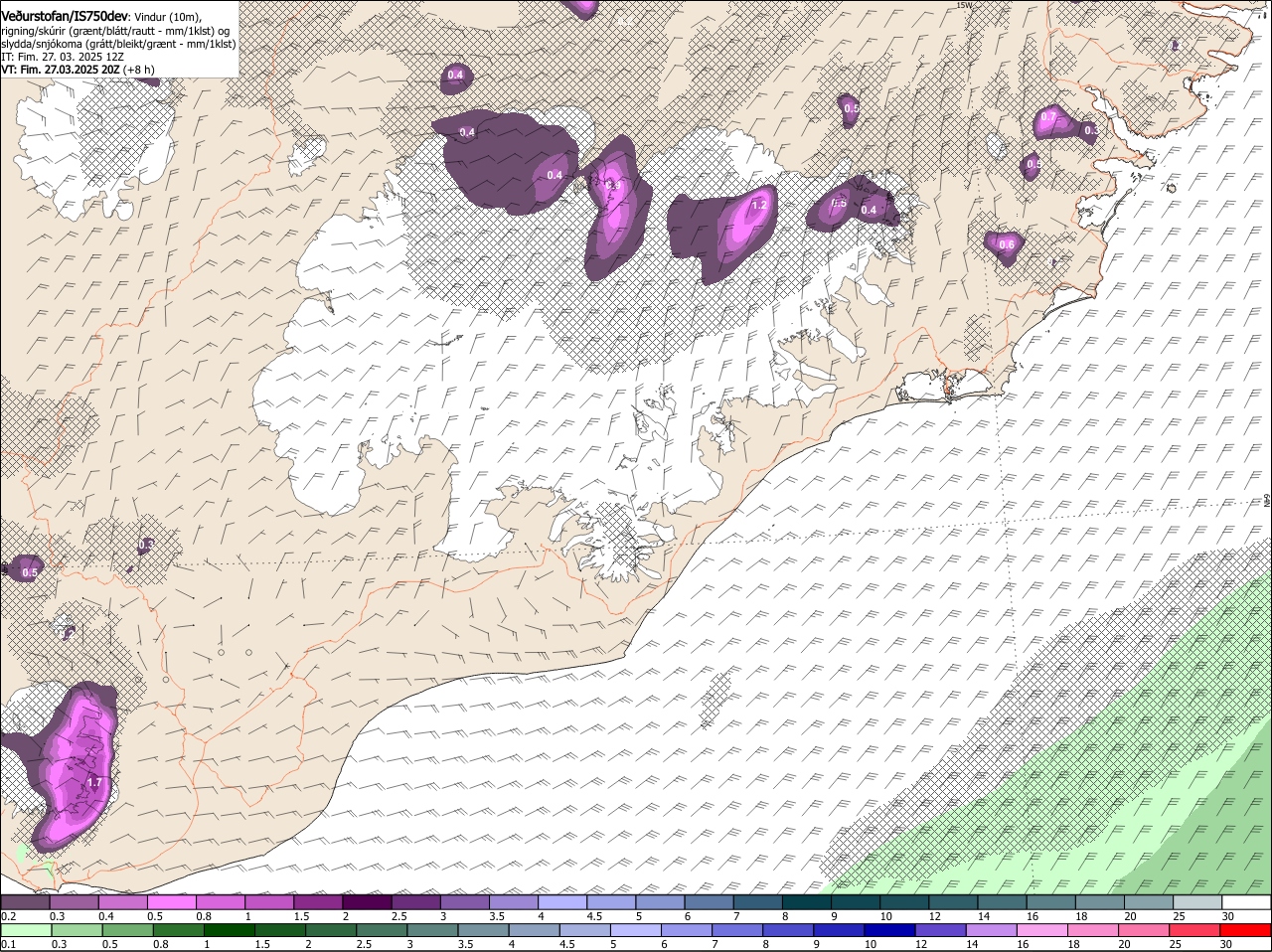This screenshot has height=952, width=1272.
Task: Select the darkest purple 2 mm snow scale swatch
Action: click(x=367, y=902)
